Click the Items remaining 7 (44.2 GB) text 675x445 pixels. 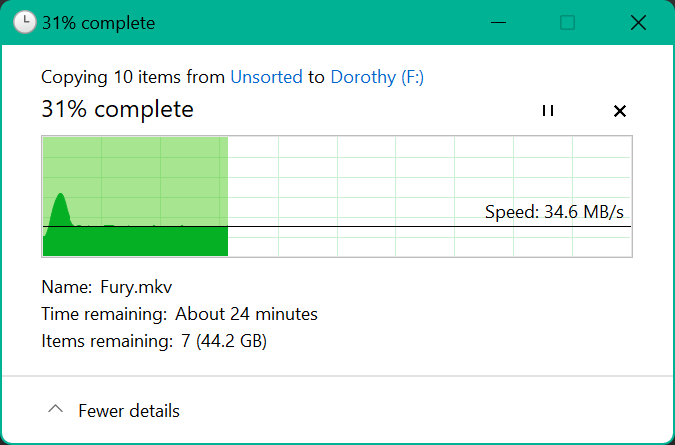click(154, 341)
